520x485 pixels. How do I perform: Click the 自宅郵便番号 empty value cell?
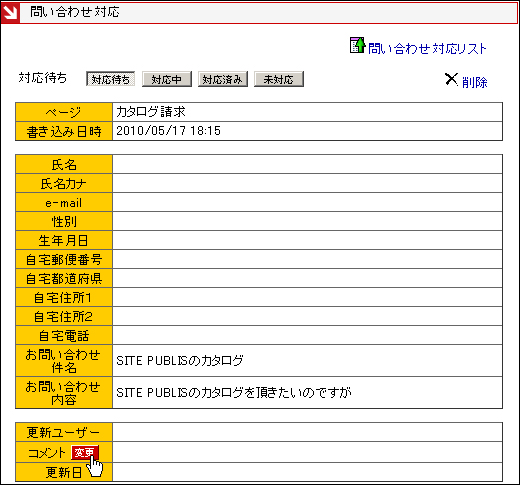[307, 259]
